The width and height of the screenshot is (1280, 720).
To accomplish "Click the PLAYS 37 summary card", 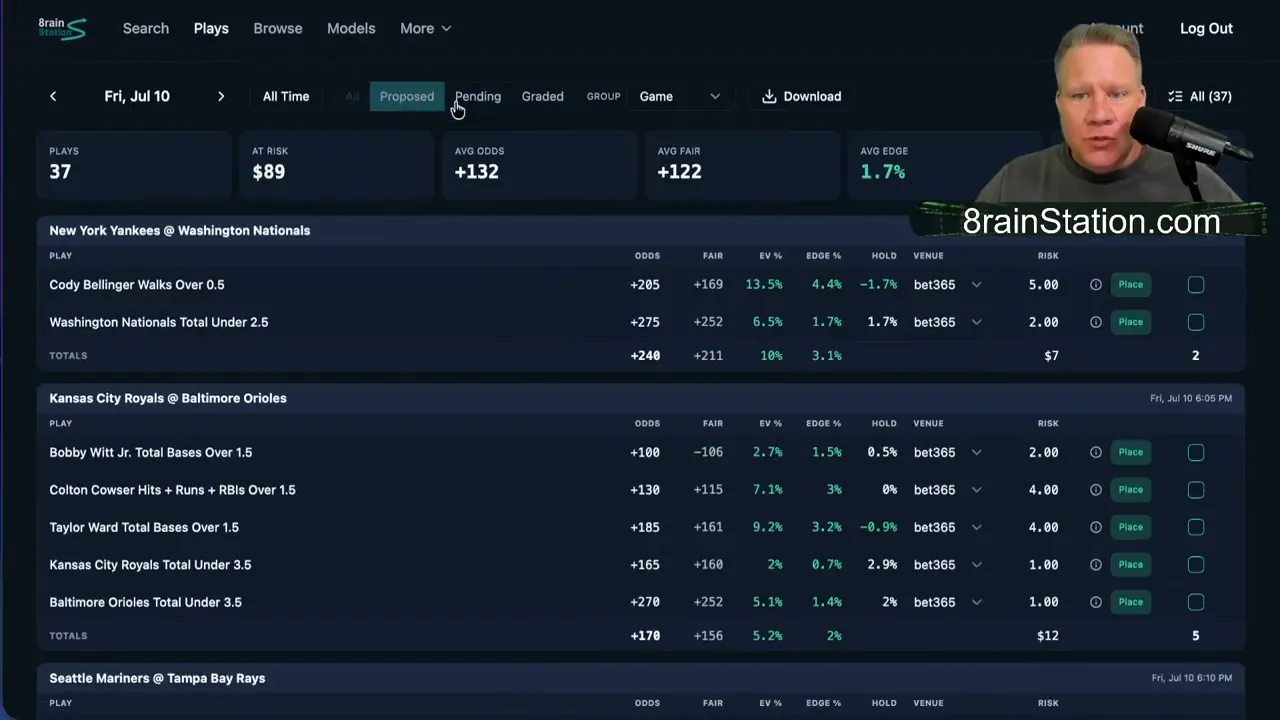I will click(134, 163).
